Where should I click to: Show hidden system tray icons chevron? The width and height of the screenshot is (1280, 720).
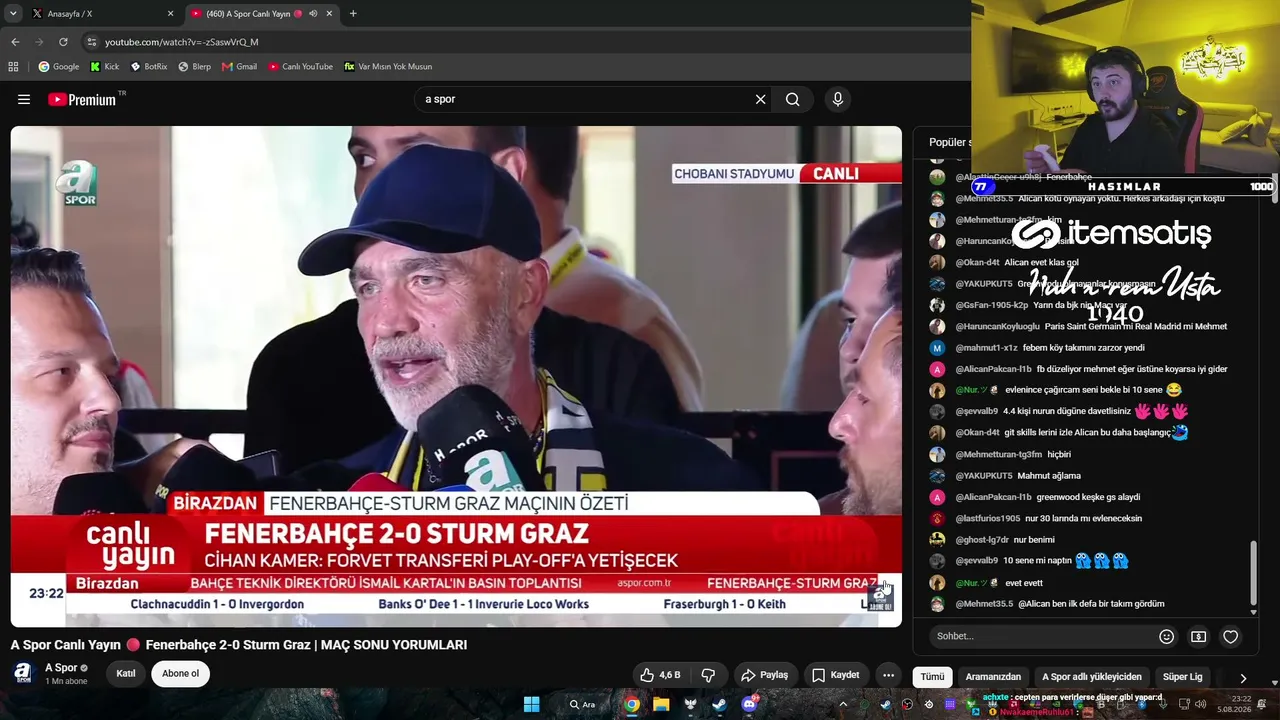[x=843, y=704]
